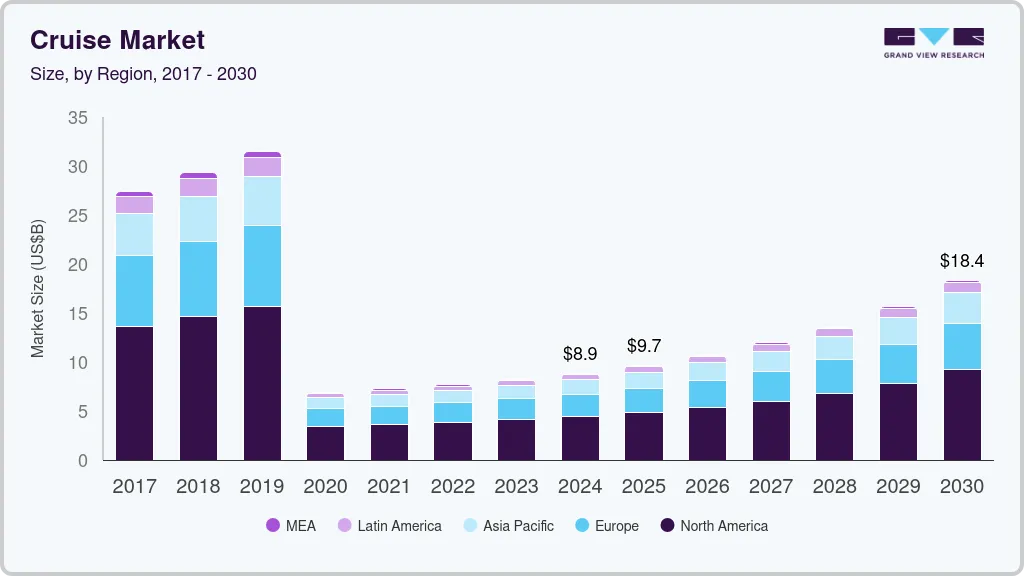Click the North America legend color dot
The width and height of the screenshot is (1024, 576).
(x=666, y=525)
